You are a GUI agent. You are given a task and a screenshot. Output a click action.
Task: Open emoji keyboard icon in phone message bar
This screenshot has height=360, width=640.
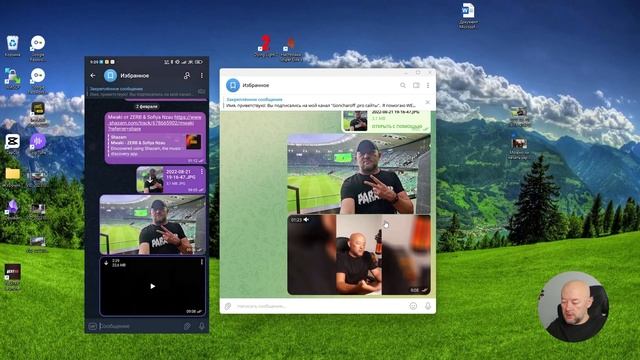coord(93,326)
